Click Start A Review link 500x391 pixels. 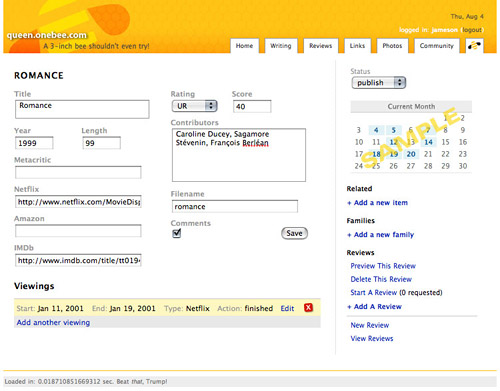pos(374,293)
